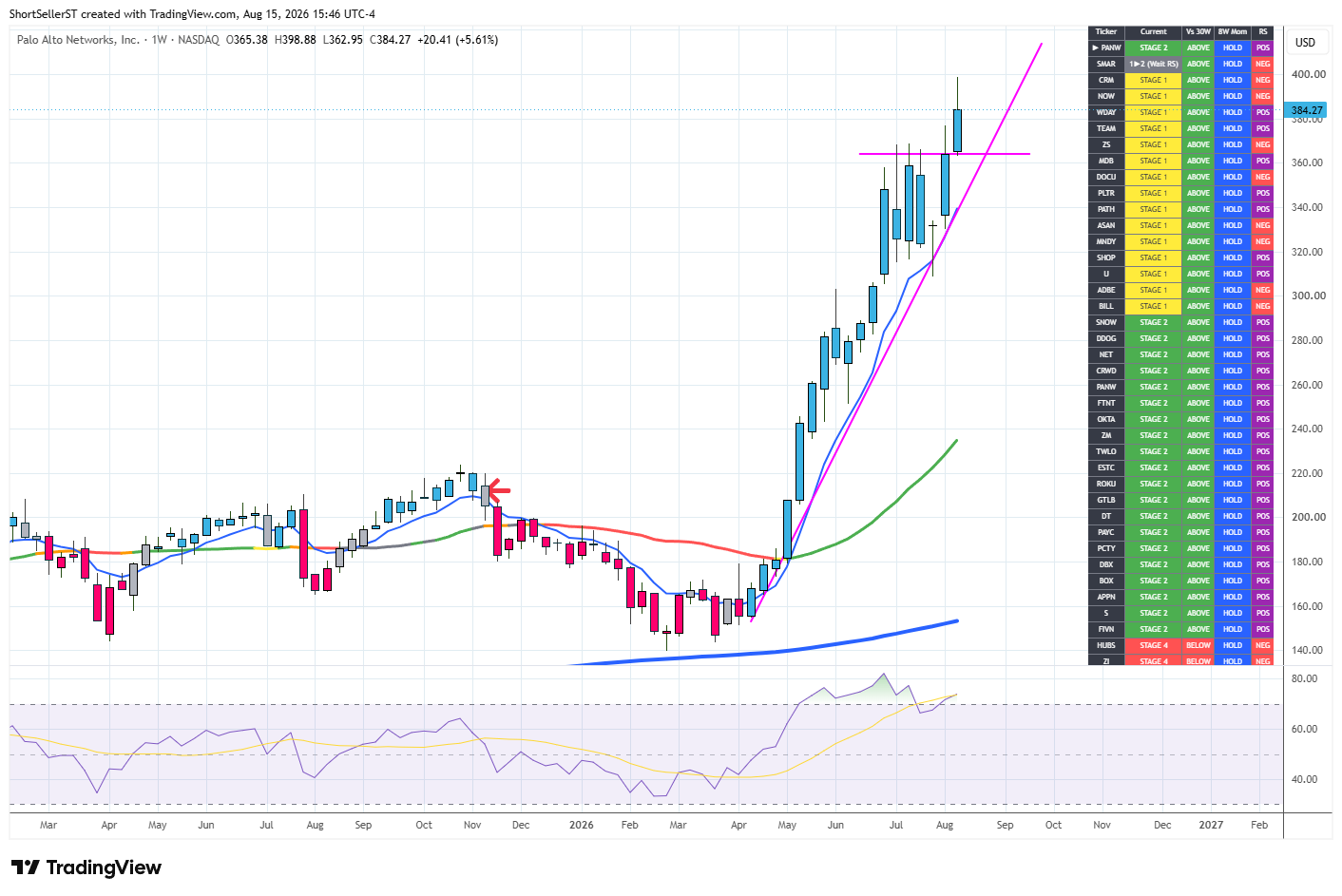
Task: Click the TradingView logo at bottom left
Action: (86, 867)
